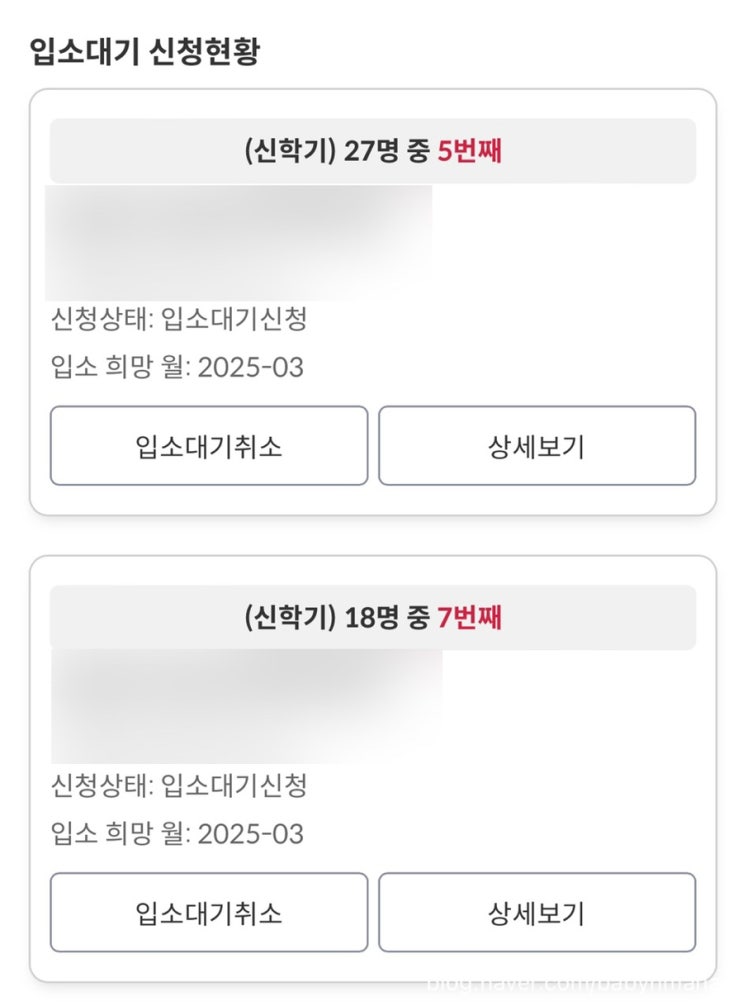743x1006 pixels.
Task: Click the (신학기) label in the 18명 banner
Action: coord(289,617)
